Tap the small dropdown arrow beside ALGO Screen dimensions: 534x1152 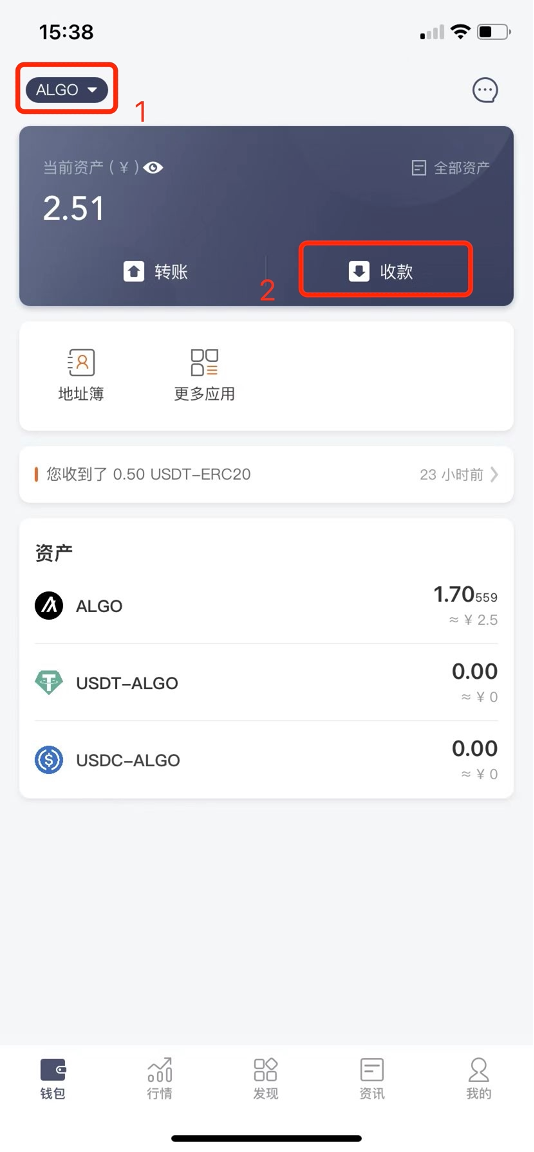[x=92, y=90]
